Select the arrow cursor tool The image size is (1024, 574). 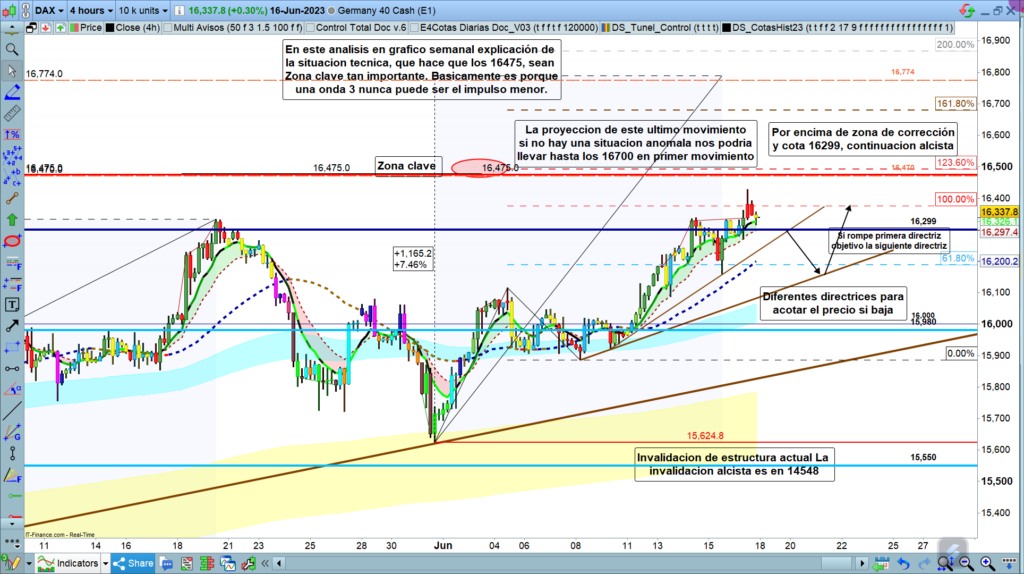tap(12, 71)
